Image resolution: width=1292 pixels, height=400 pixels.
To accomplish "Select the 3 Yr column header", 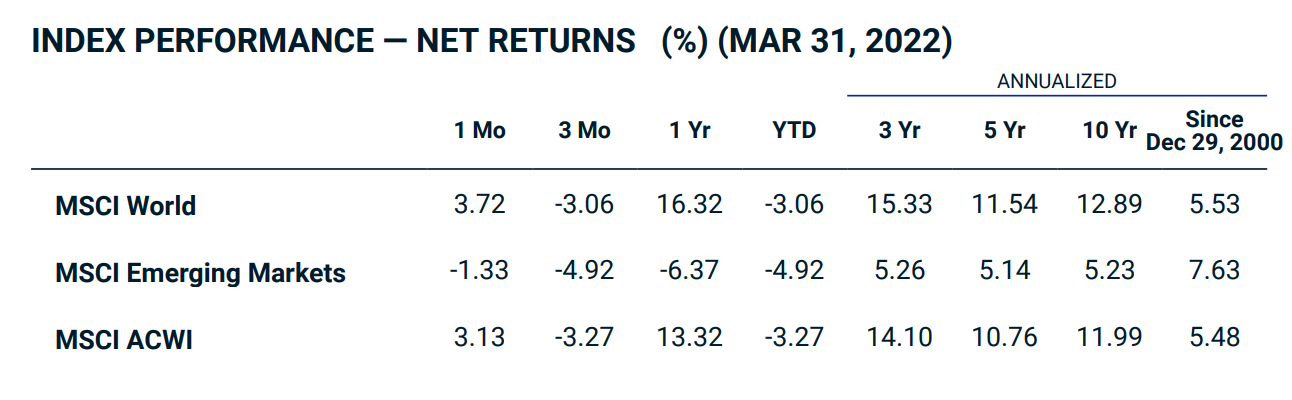I will click(899, 131).
